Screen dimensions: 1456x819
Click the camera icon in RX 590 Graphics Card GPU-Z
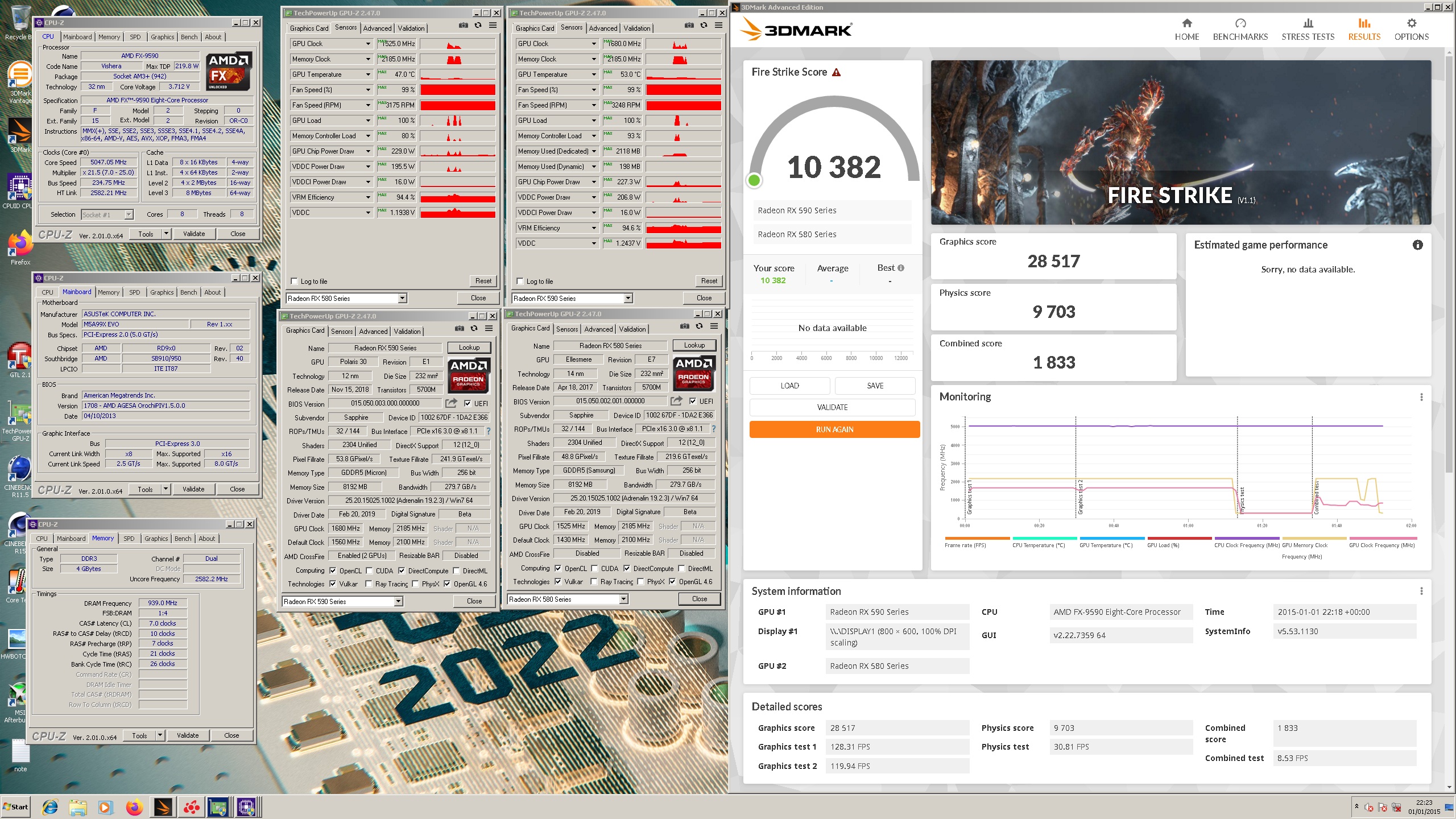click(460, 329)
